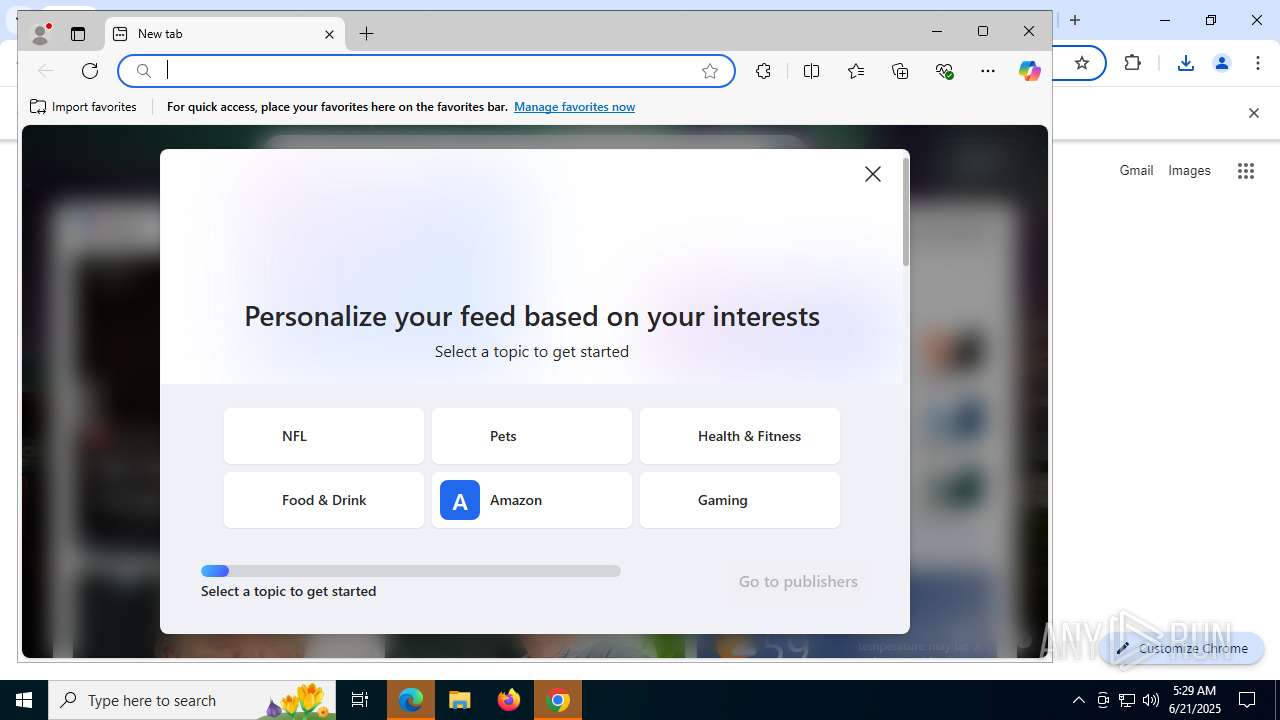Open Edge split screen icon
1280x720 pixels.
[x=812, y=70]
